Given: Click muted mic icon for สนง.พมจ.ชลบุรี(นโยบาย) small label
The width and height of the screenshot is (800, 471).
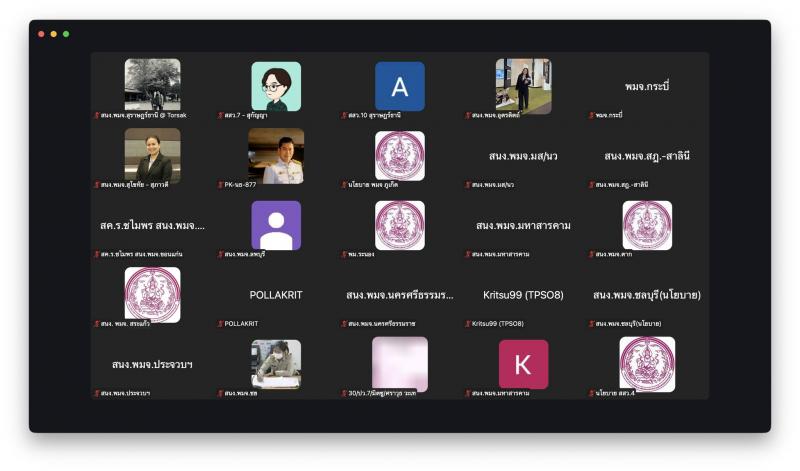Looking at the screenshot, I should point(592,324).
